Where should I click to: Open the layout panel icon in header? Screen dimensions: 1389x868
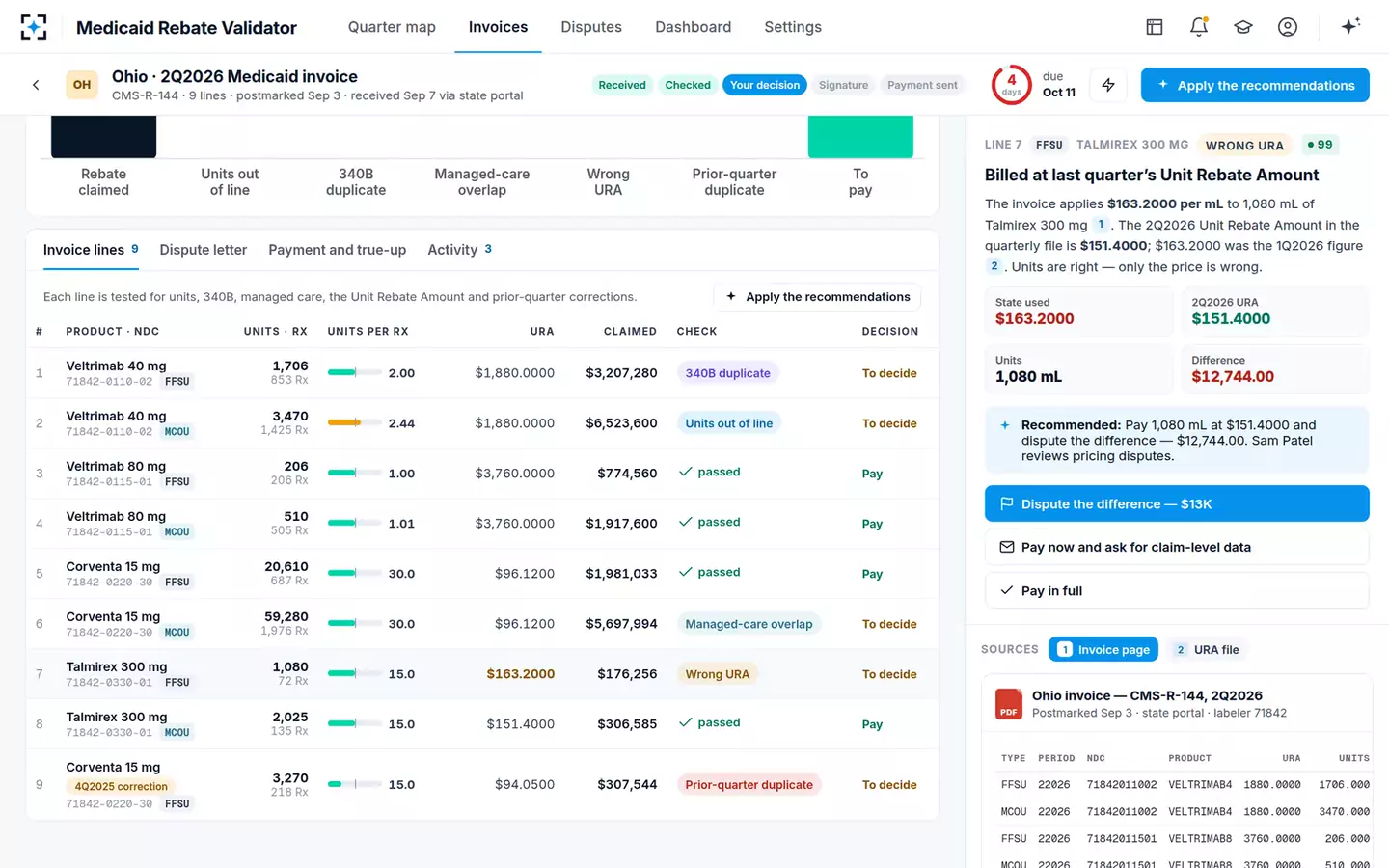pos(1155,27)
